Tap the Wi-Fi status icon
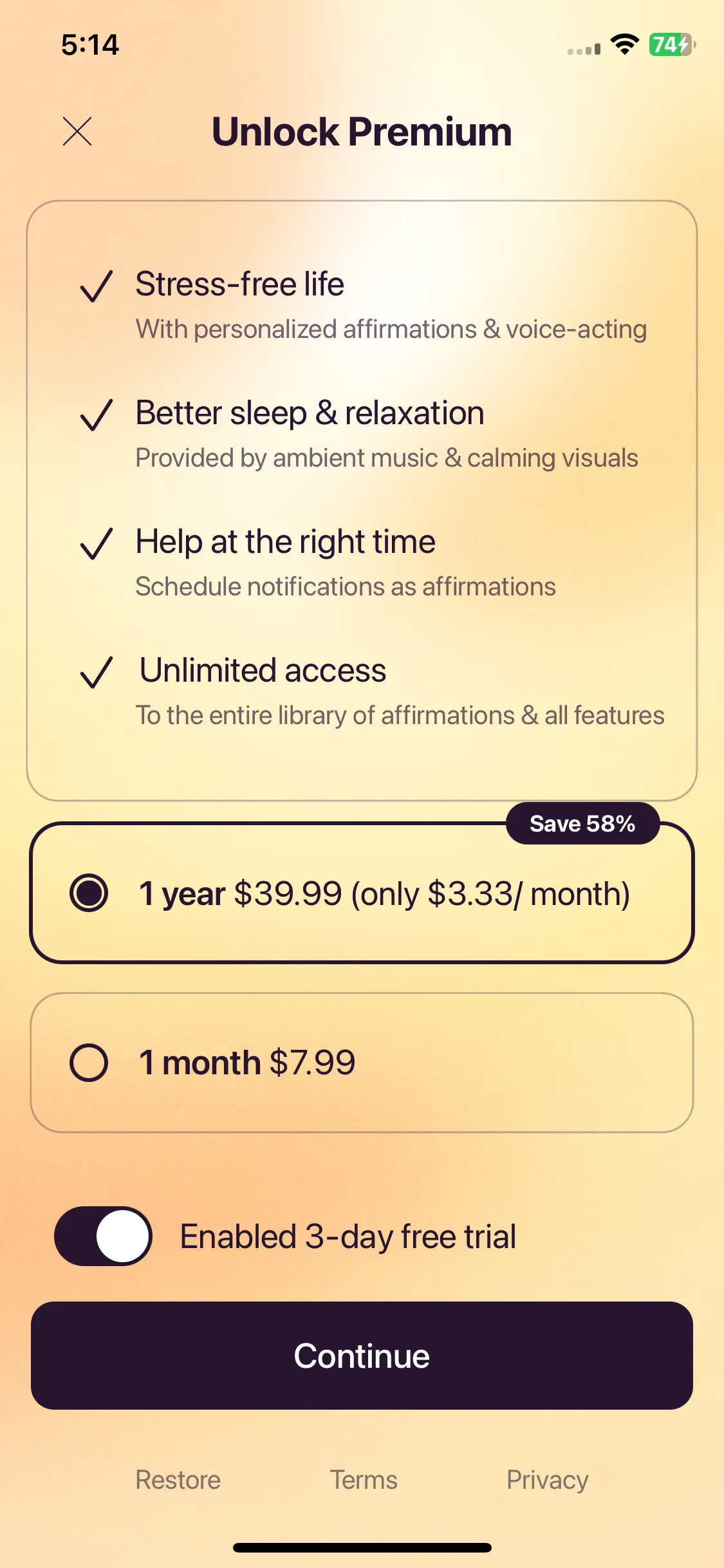The height and width of the screenshot is (1568, 724). [x=624, y=44]
